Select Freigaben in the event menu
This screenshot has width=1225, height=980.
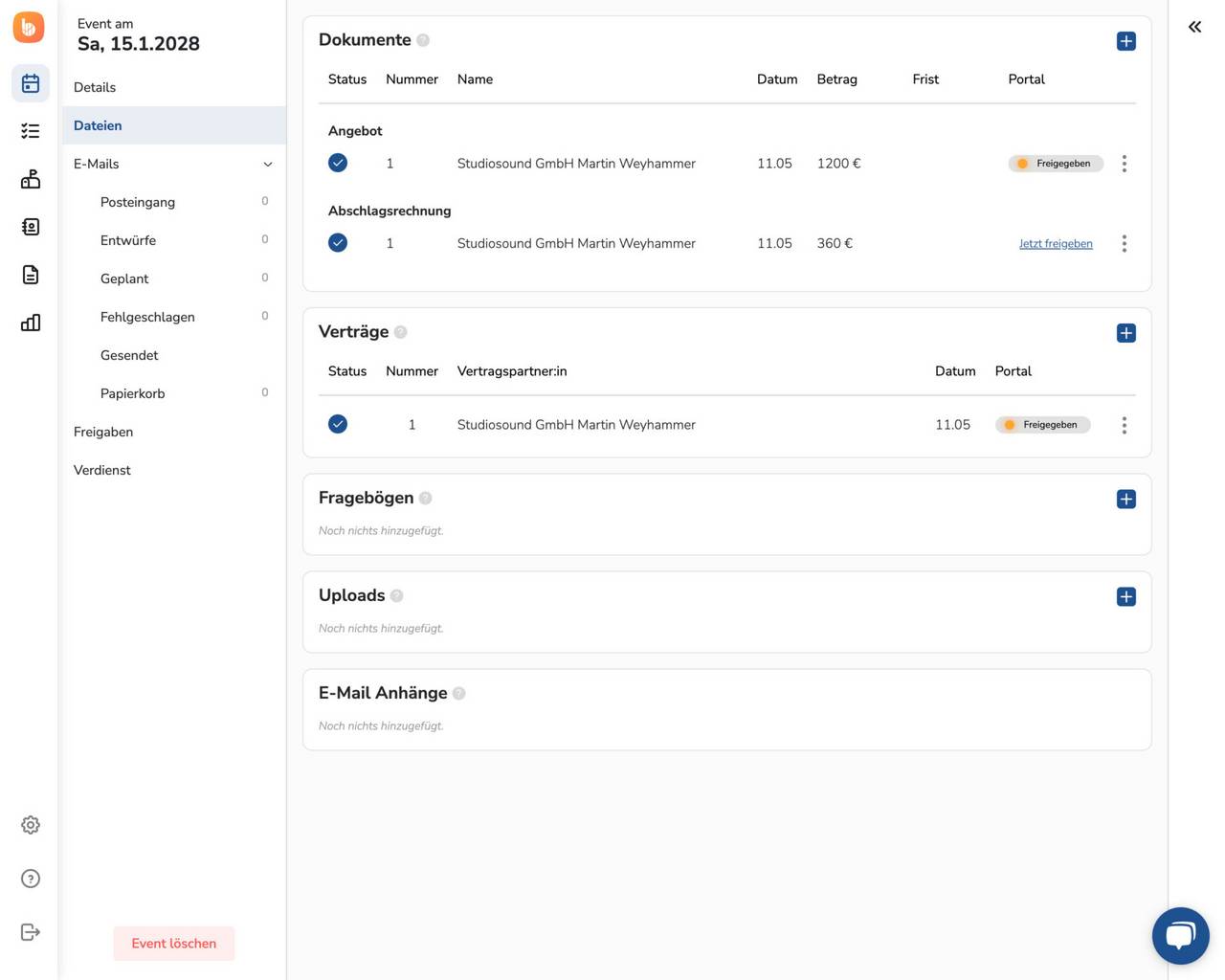(103, 432)
